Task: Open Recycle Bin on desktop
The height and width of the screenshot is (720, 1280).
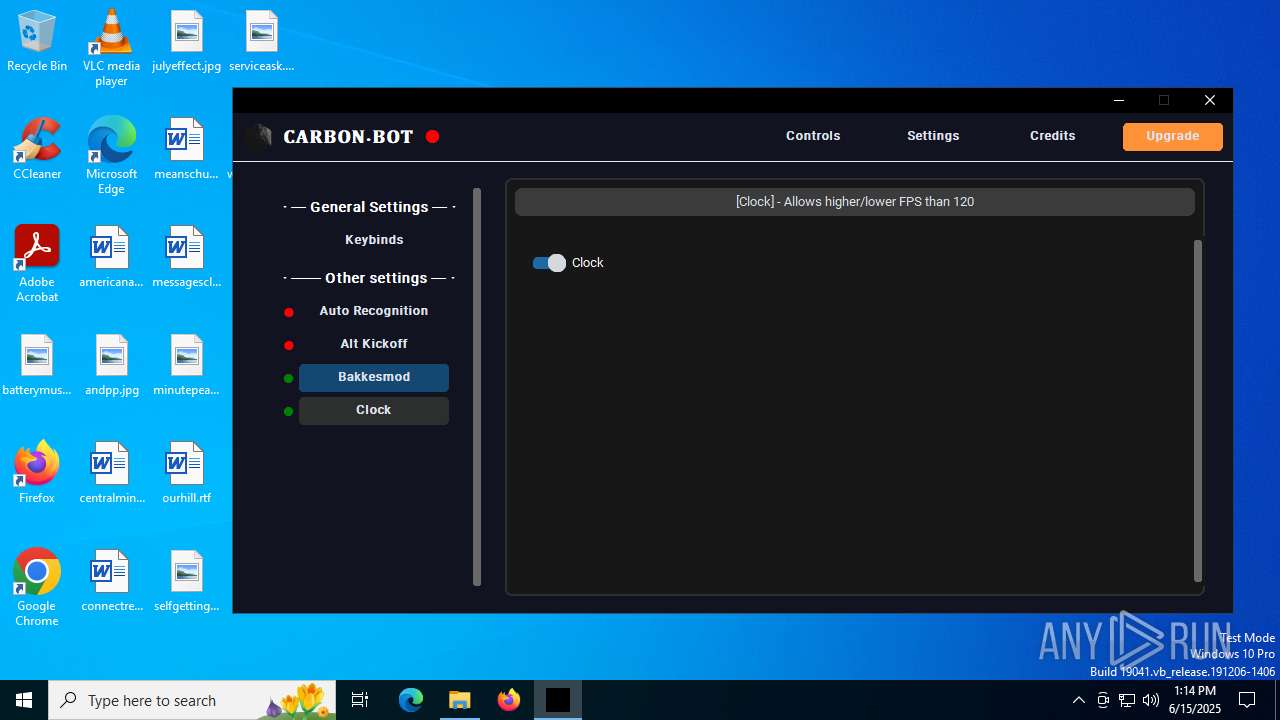Action: (x=37, y=42)
